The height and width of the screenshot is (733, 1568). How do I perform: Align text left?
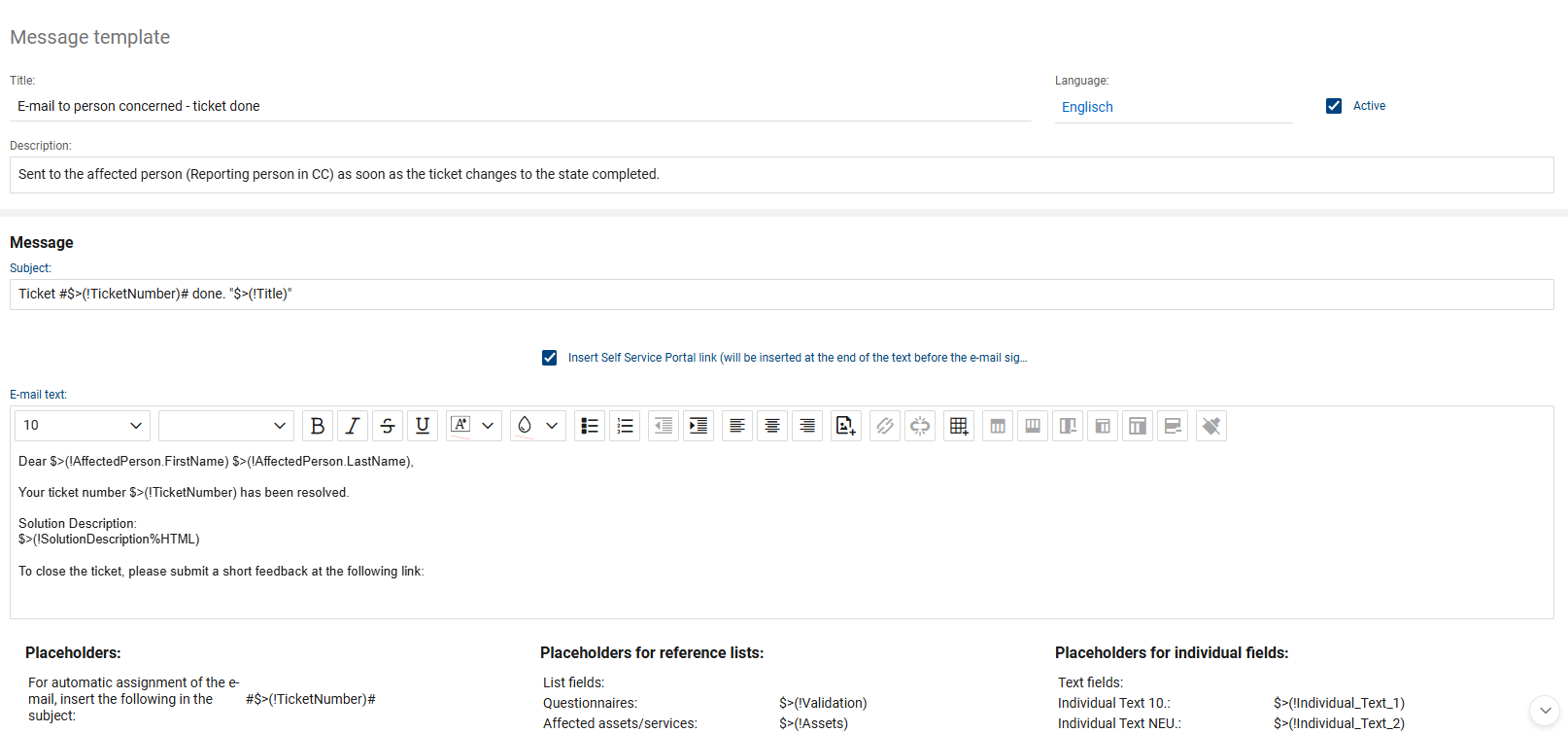pos(737,426)
